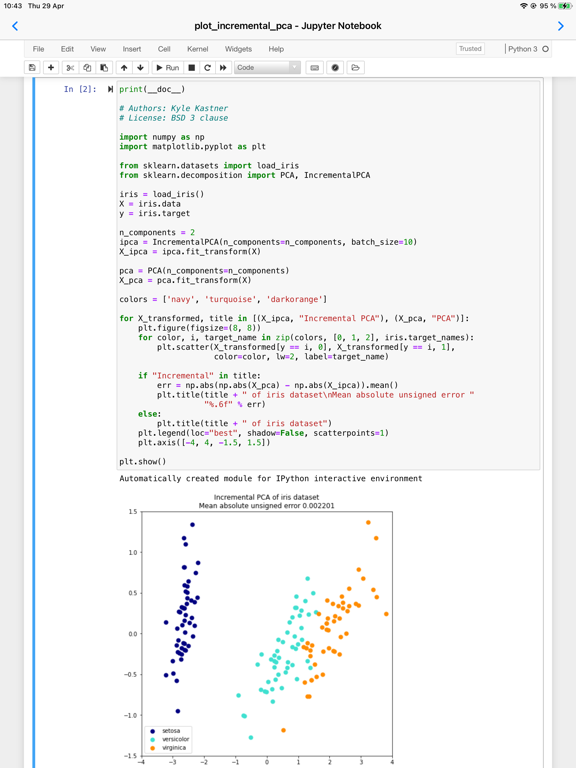Restart kernel and run all fast-forward icon
576x768 pixels.
(223, 68)
